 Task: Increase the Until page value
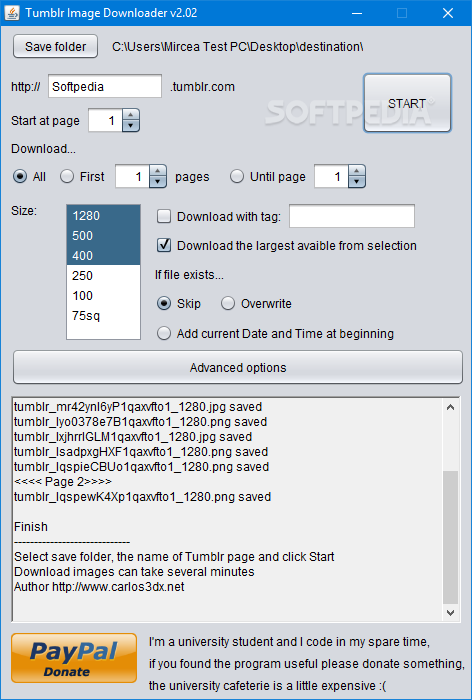coord(357,171)
